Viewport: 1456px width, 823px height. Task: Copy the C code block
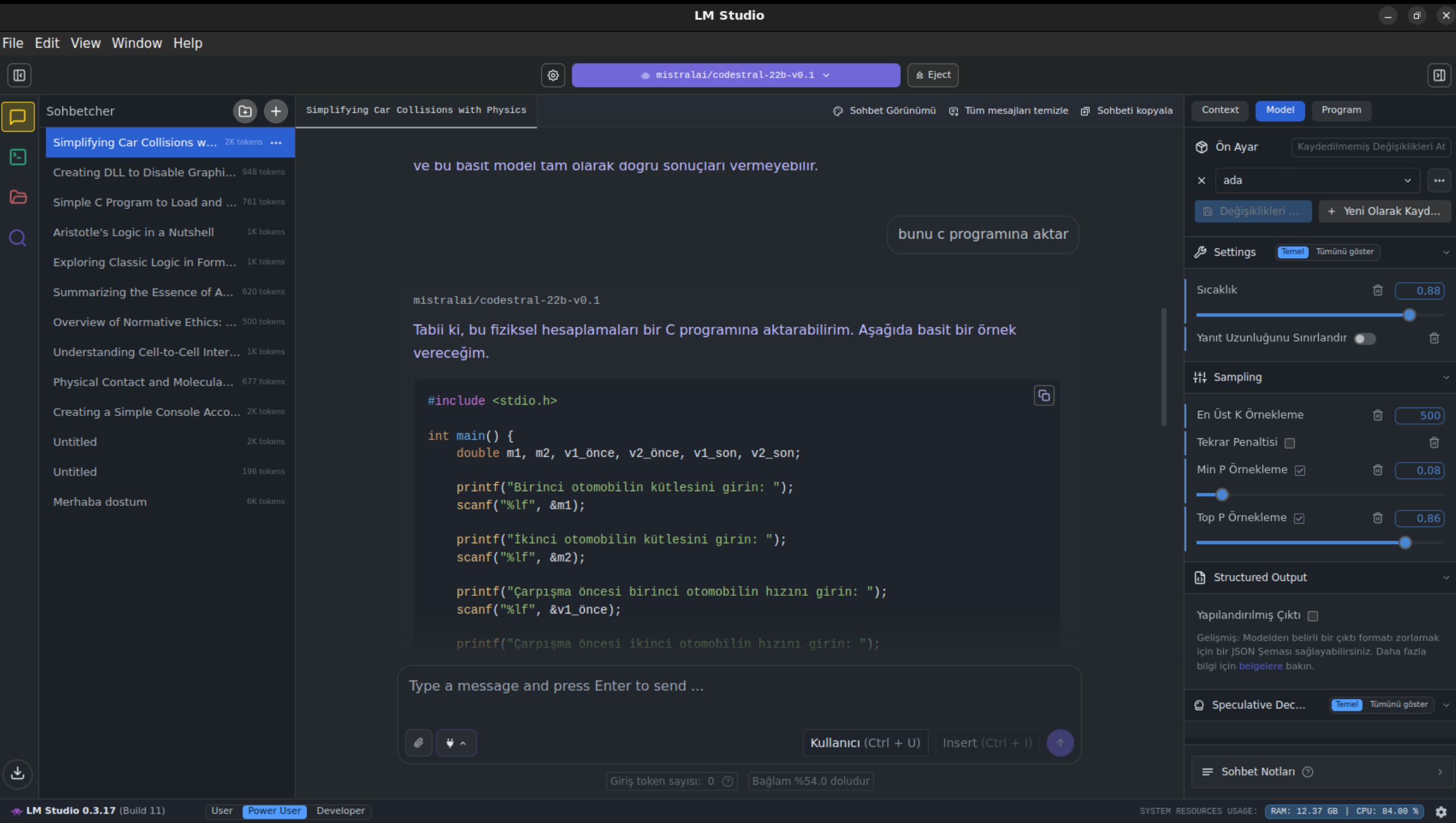coord(1044,395)
